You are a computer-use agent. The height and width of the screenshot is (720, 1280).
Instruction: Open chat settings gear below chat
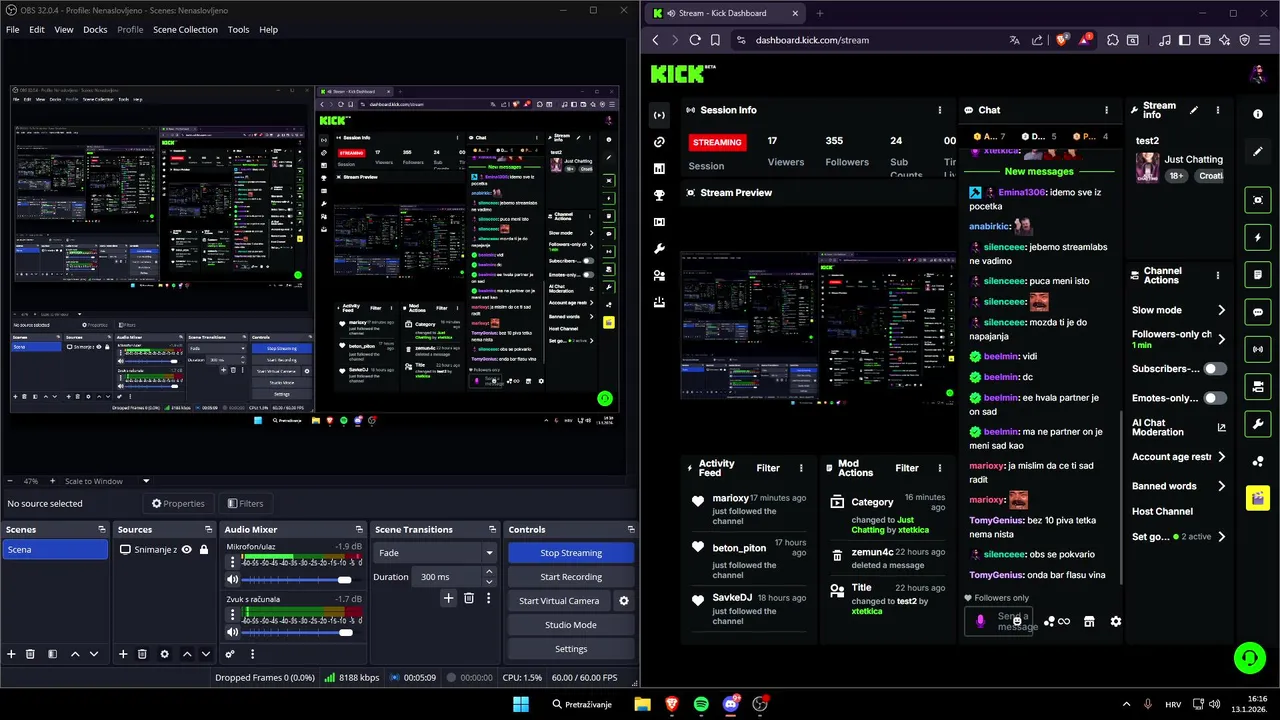(x=1116, y=621)
